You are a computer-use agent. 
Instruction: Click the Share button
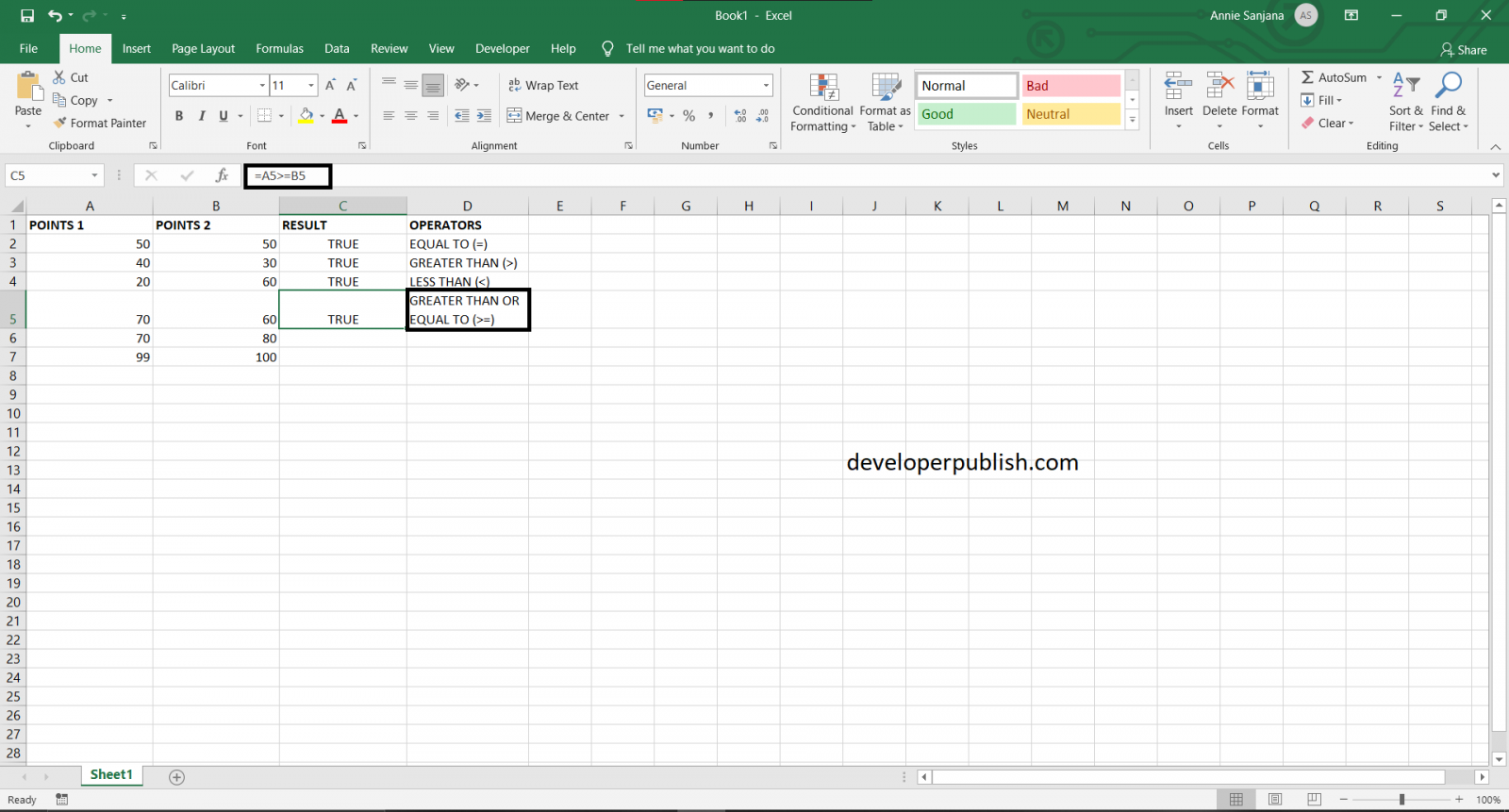pos(1464,50)
